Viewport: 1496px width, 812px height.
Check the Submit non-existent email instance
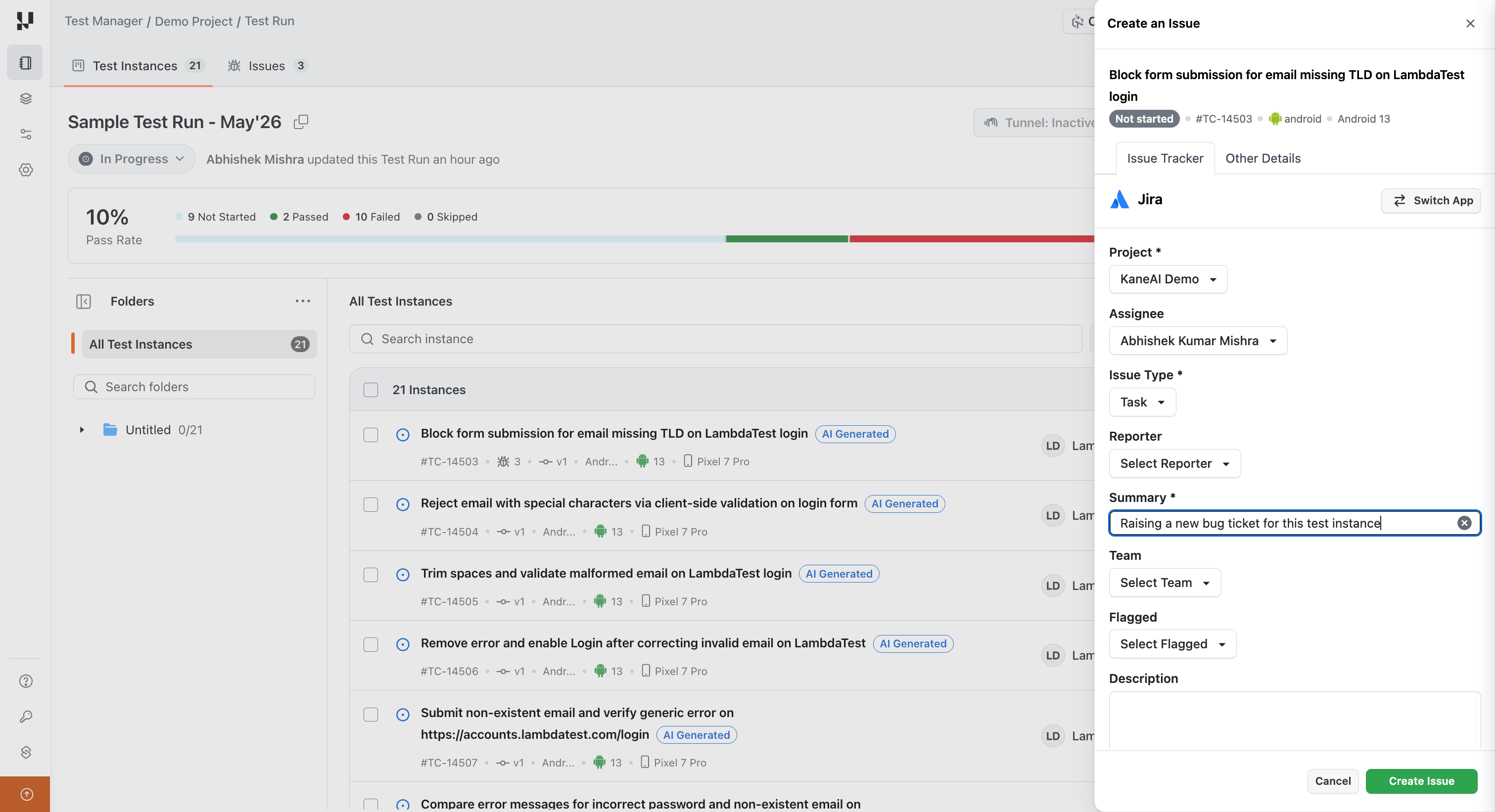click(x=371, y=715)
